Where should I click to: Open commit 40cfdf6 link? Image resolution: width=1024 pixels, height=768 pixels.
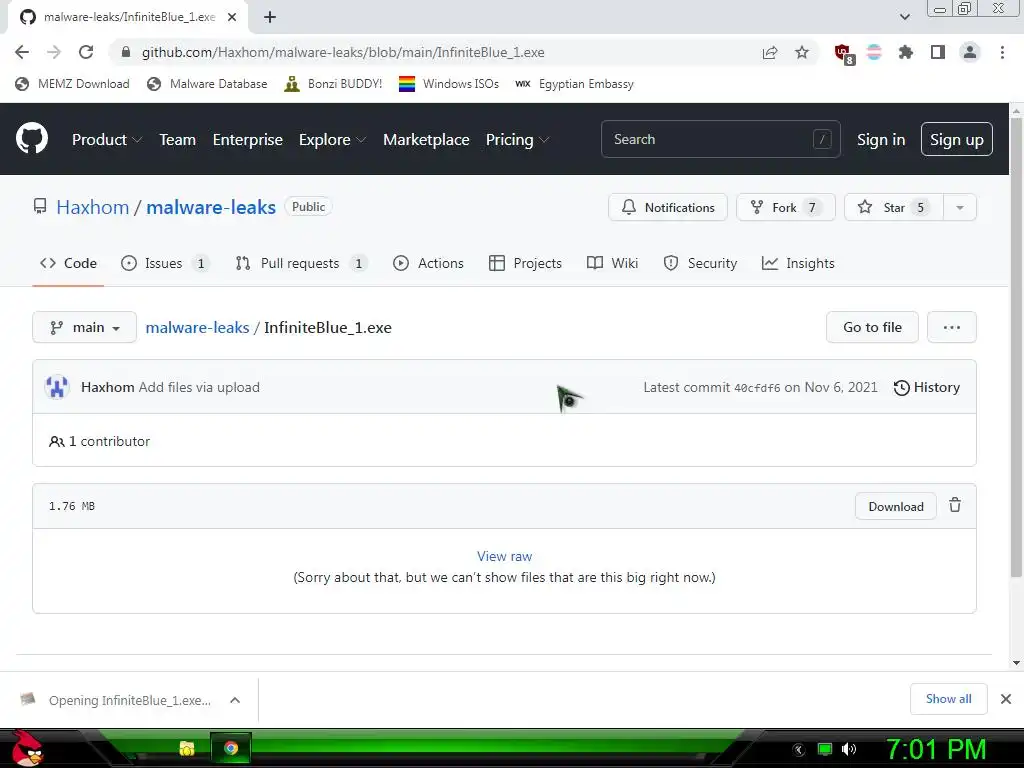757,388
